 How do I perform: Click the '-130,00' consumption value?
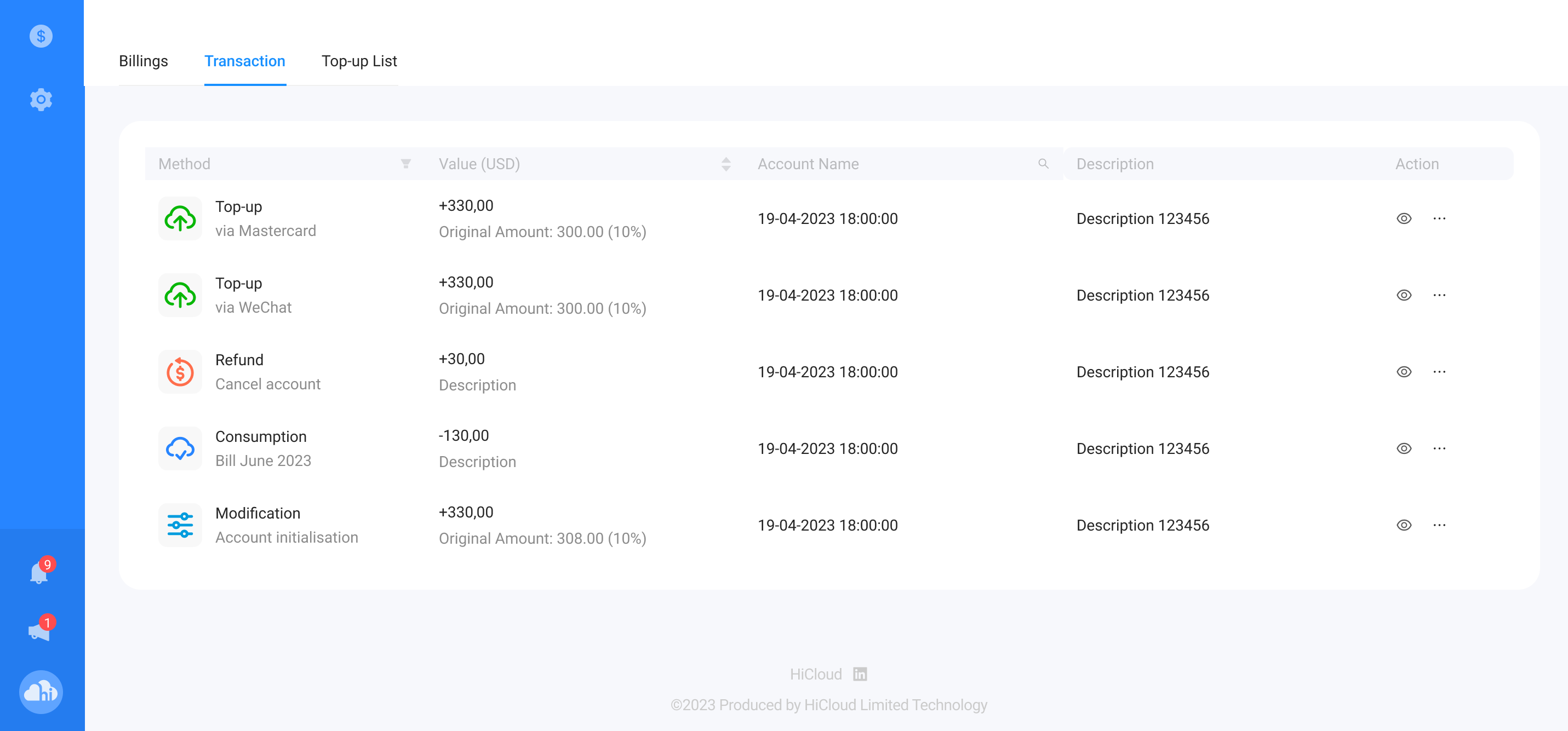click(x=463, y=435)
